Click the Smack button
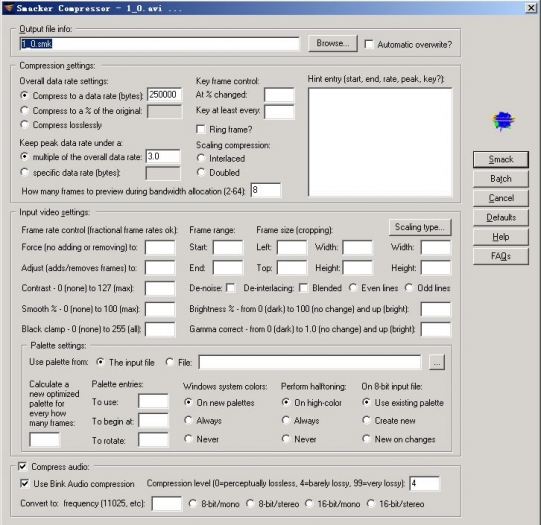The image size is (541, 525). pos(501,159)
